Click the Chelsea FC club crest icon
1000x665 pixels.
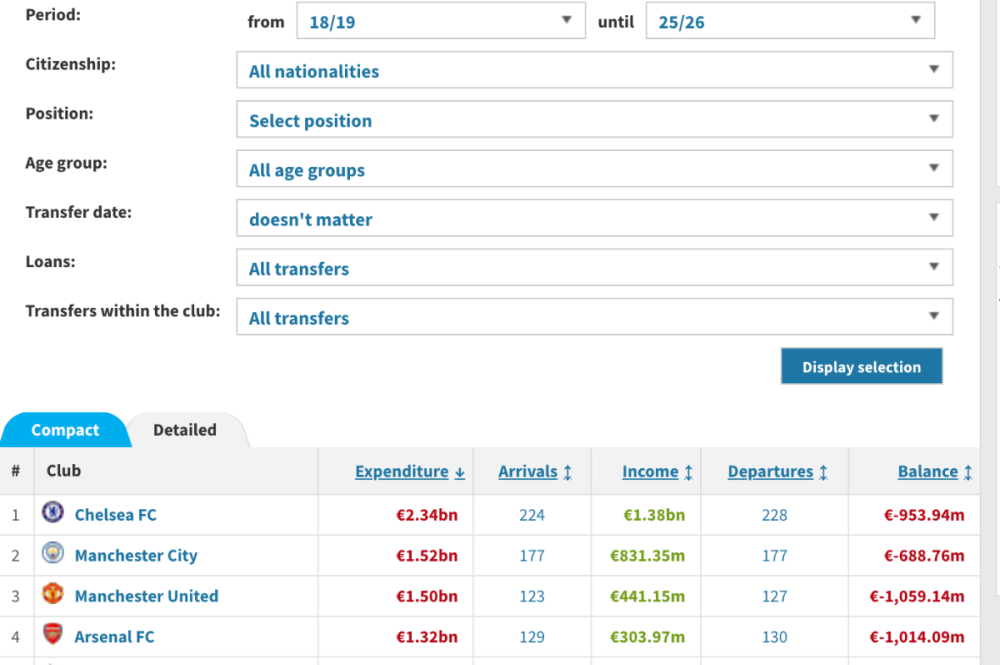click(x=53, y=514)
